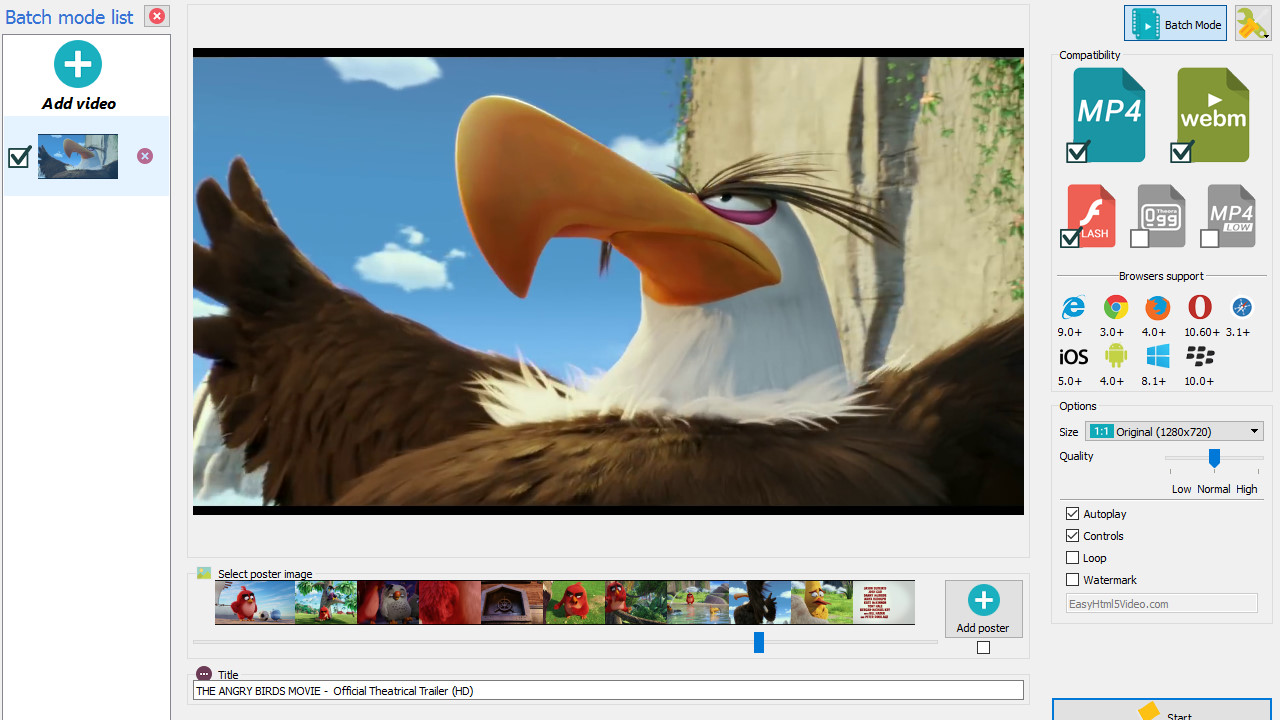The width and height of the screenshot is (1280, 720).
Task: Select the WebM format icon
Action: (x=1212, y=114)
